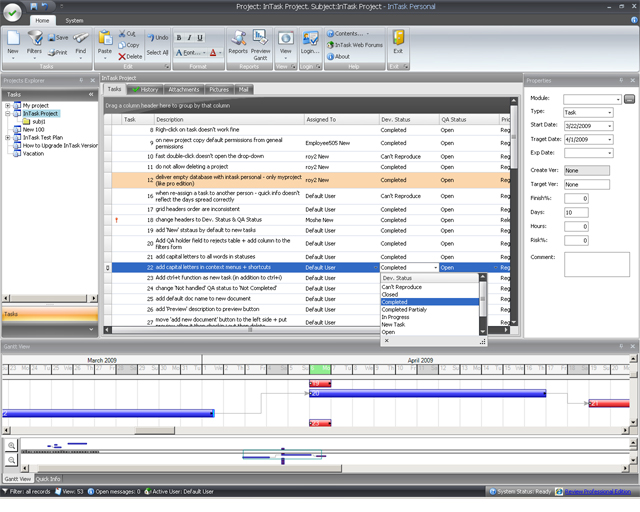Select the Vacation project in tree

coord(33,154)
